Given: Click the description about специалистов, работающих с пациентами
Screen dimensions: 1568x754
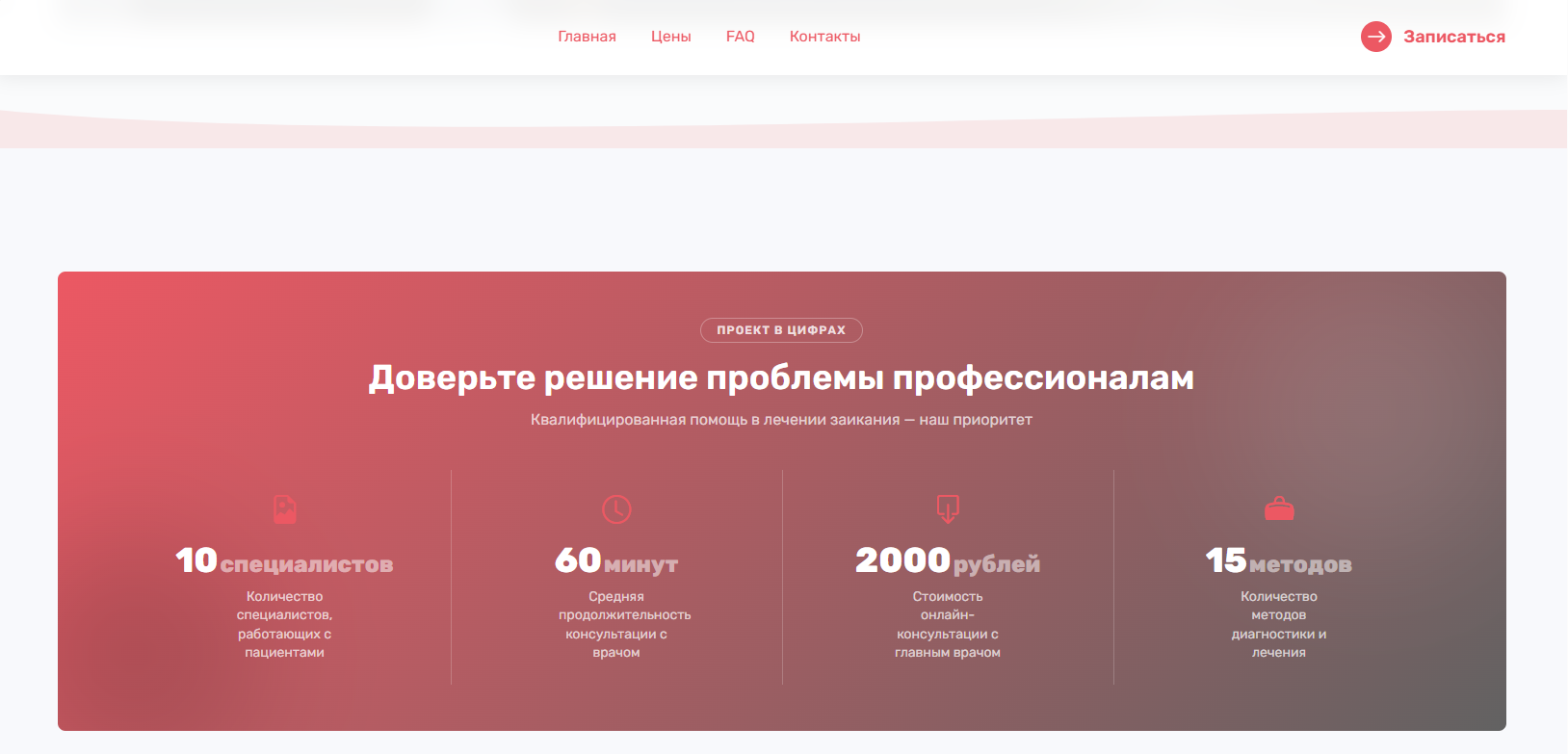Looking at the screenshot, I should [x=284, y=624].
